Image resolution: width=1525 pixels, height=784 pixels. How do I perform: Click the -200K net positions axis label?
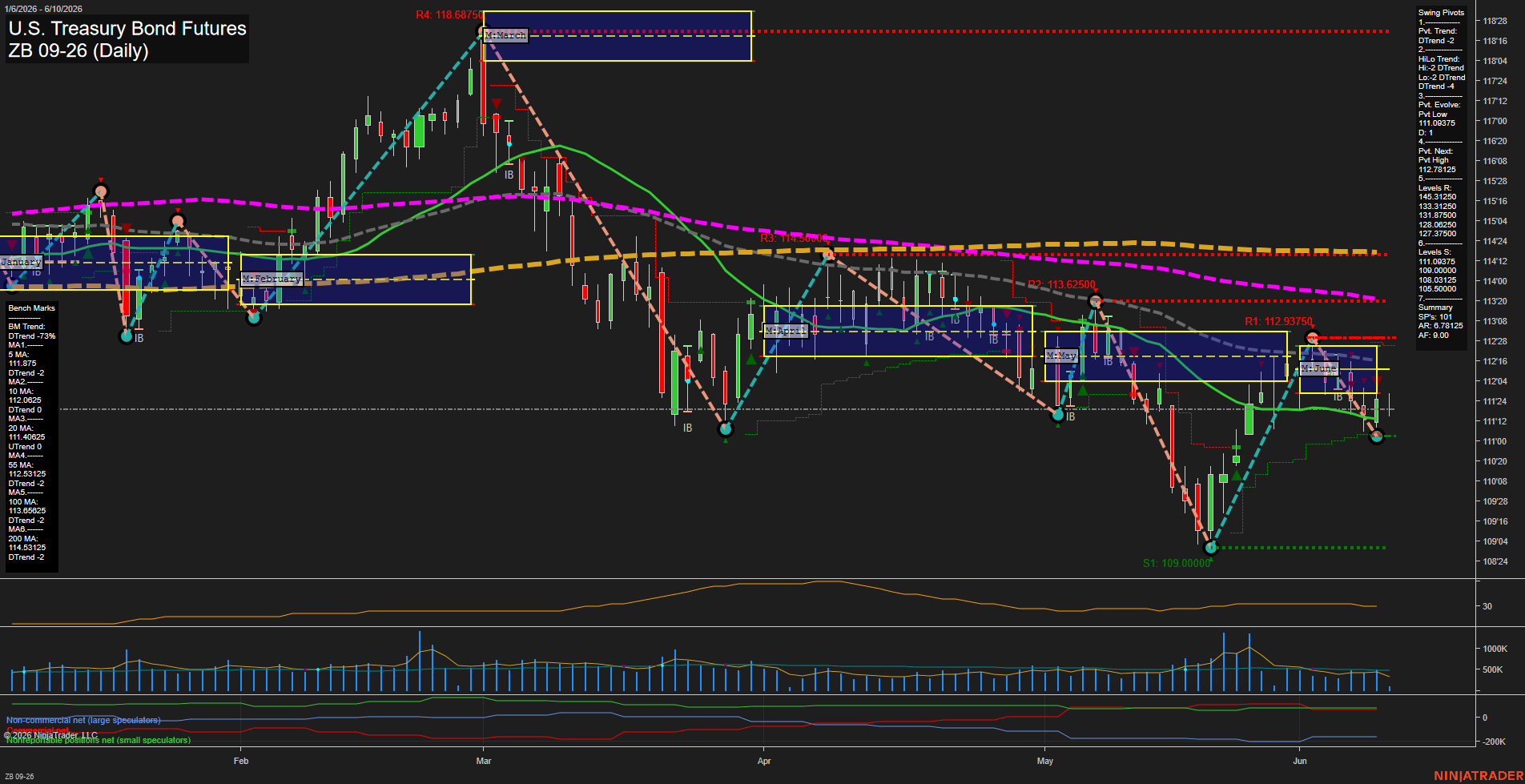point(1495,742)
